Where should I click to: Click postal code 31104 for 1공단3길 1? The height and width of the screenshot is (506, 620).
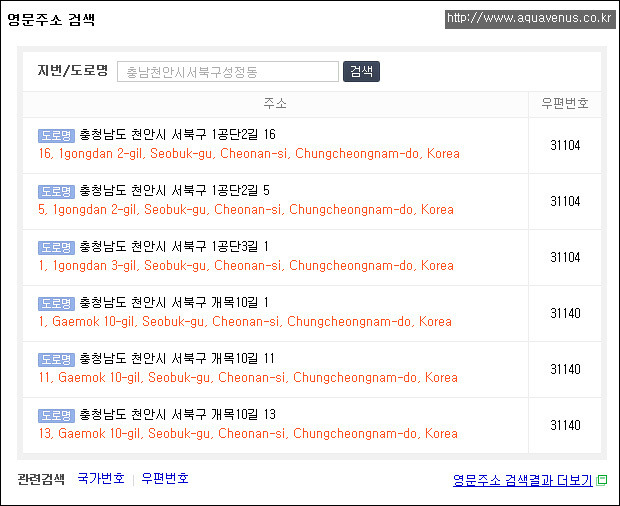coord(565,258)
